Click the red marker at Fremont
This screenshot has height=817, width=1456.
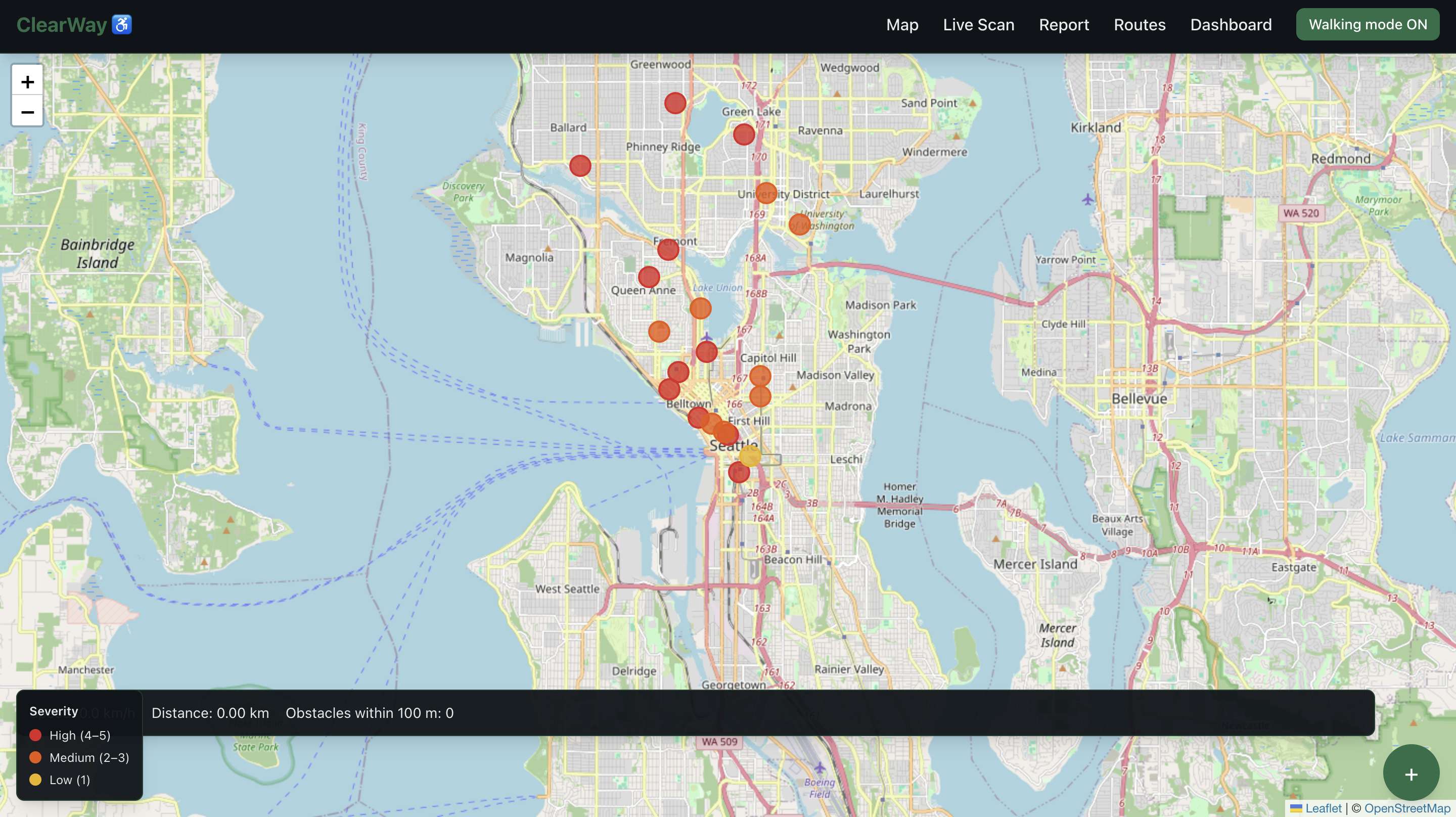point(668,249)
